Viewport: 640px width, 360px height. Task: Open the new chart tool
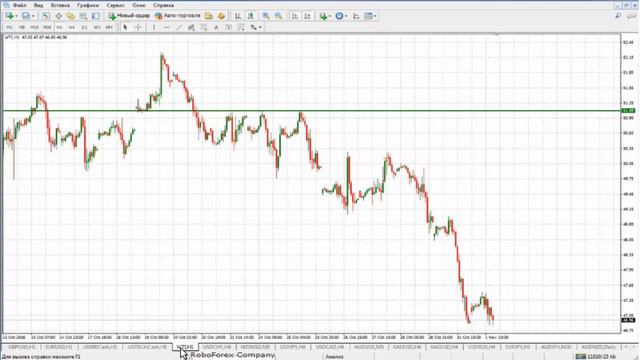point(10,16)
